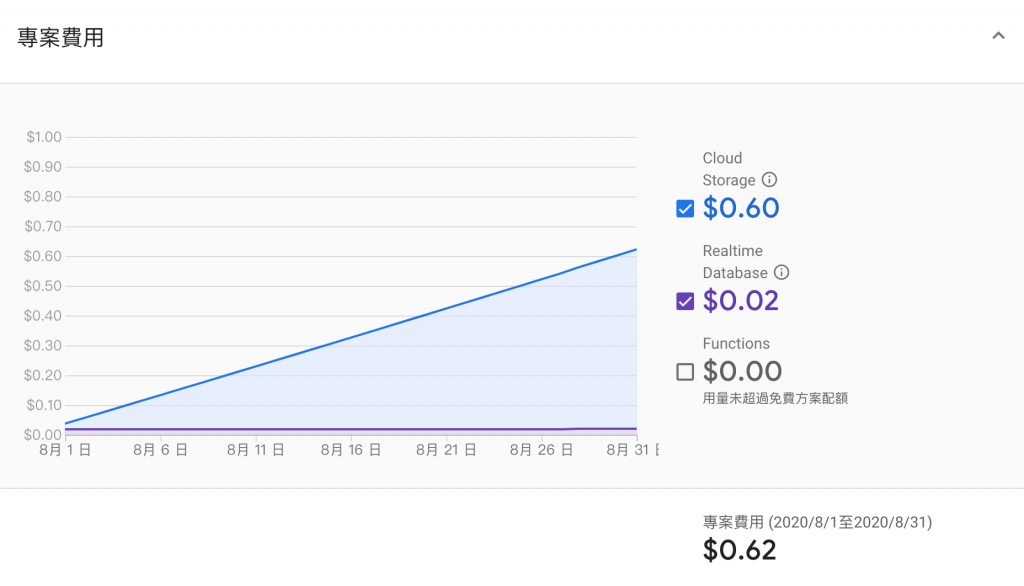
Task: Enable the Functions checkbox
Action: click(685, 372)
